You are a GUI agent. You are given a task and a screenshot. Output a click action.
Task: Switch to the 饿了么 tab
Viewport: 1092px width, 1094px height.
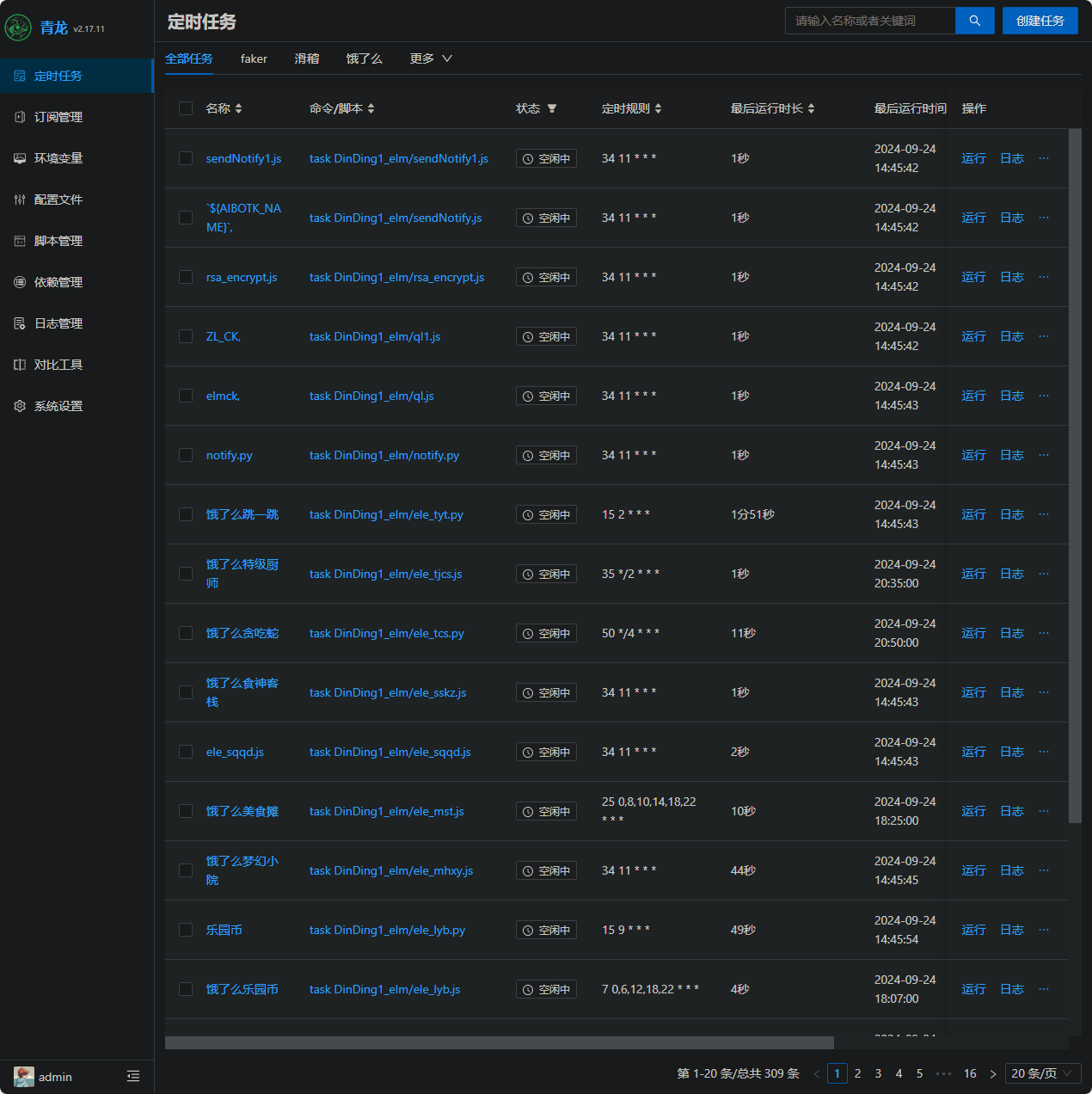364,58
